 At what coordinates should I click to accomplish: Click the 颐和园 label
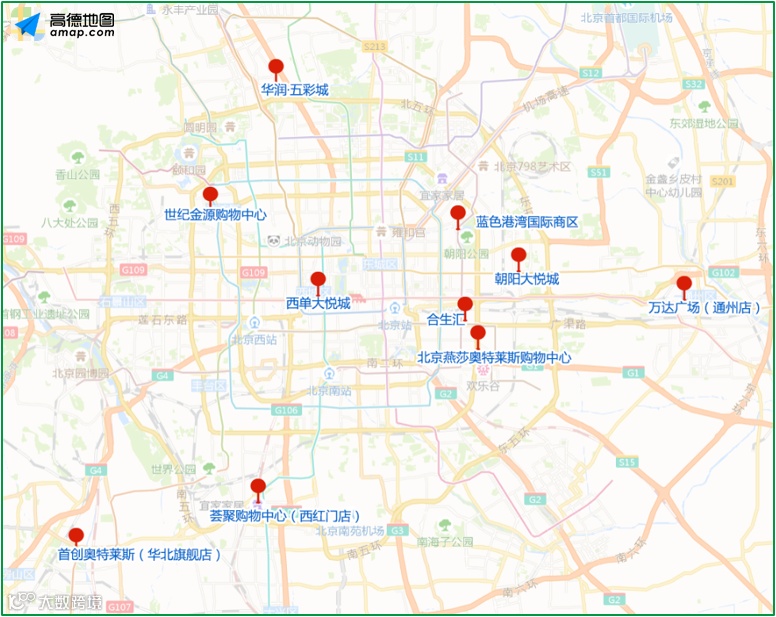(189, 170)
